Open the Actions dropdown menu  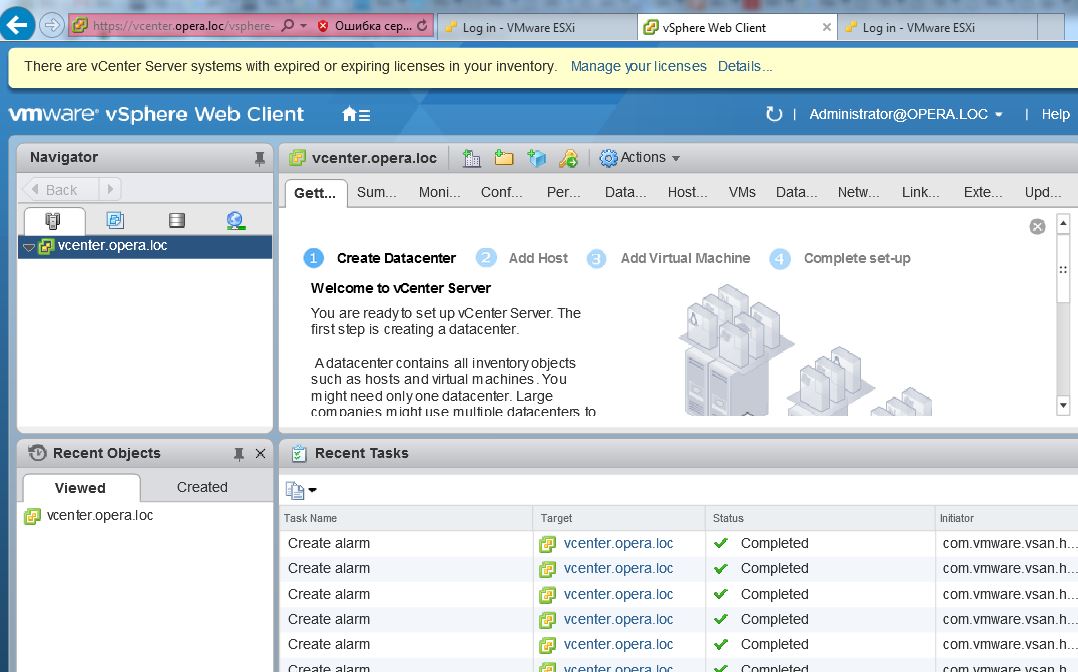tap(639, 158)
